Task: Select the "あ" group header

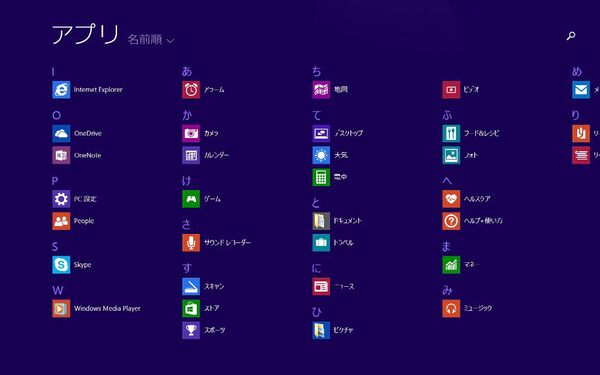Action: [x=187, y=71]
